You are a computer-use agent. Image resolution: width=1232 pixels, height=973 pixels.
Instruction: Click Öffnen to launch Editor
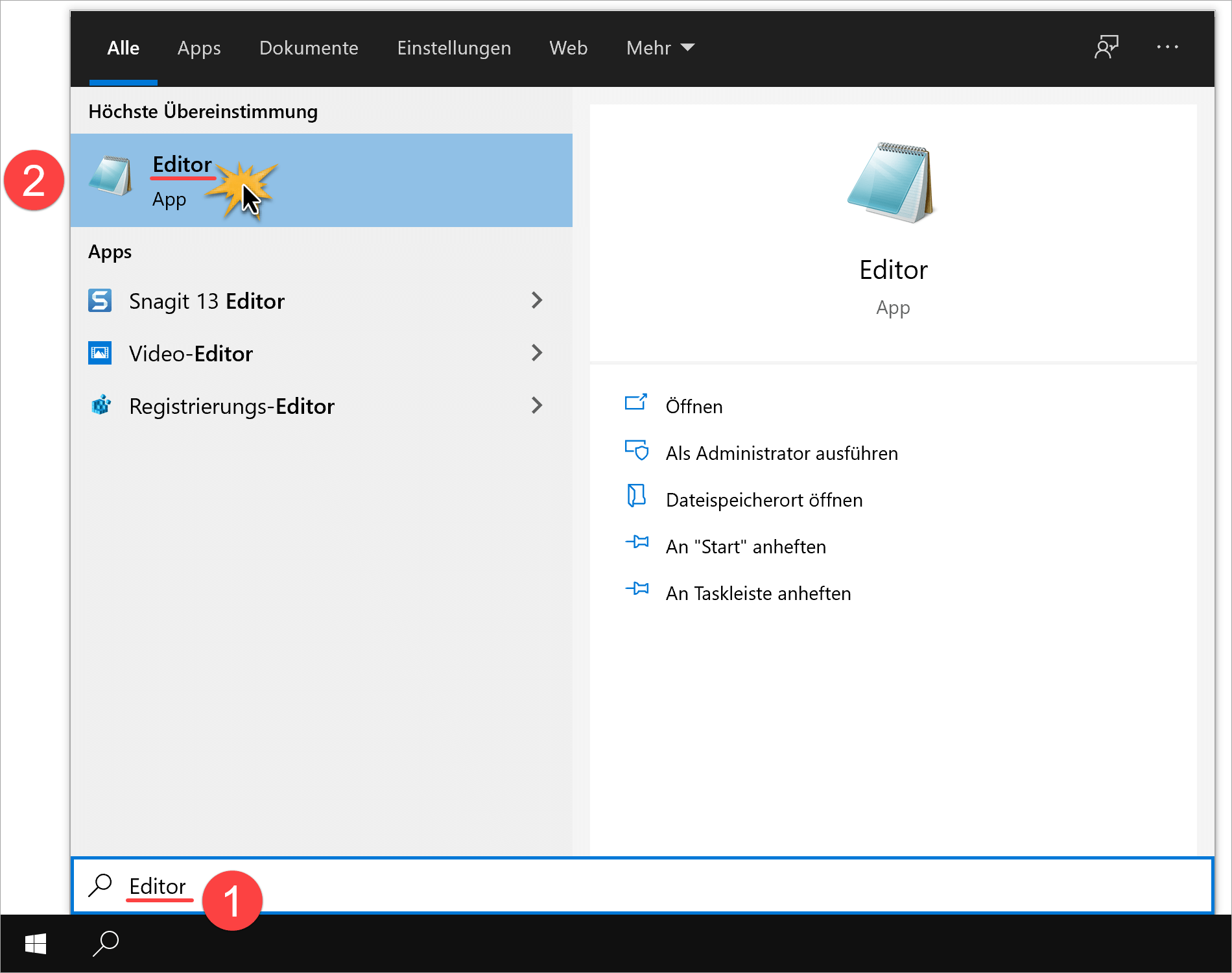pyautogui.click(x=694, y=406)
